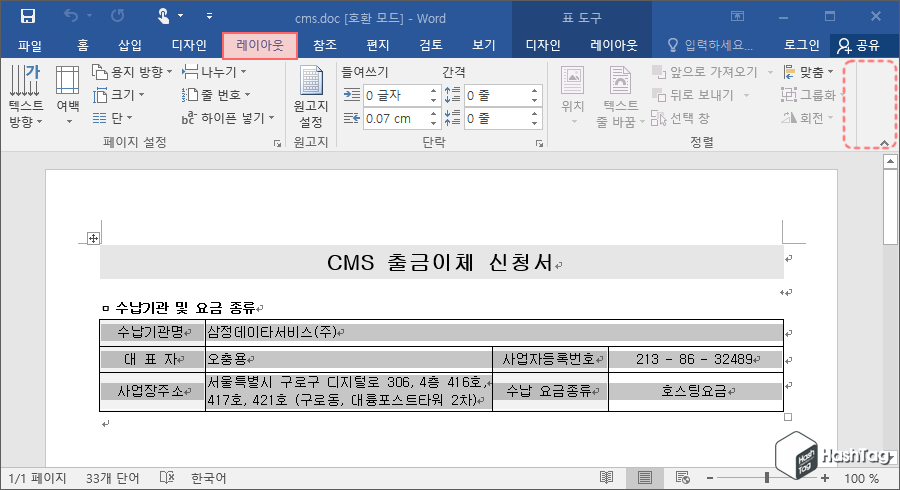Switch to the 참조 tab
The height and width of the screenshot is (490, 900).
325,45
